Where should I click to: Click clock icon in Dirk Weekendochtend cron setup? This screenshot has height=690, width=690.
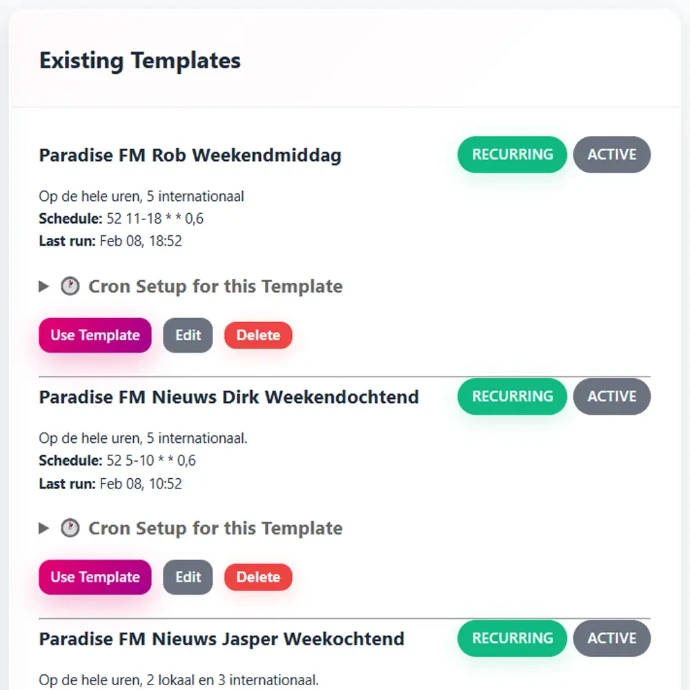[x=69, y=529]
